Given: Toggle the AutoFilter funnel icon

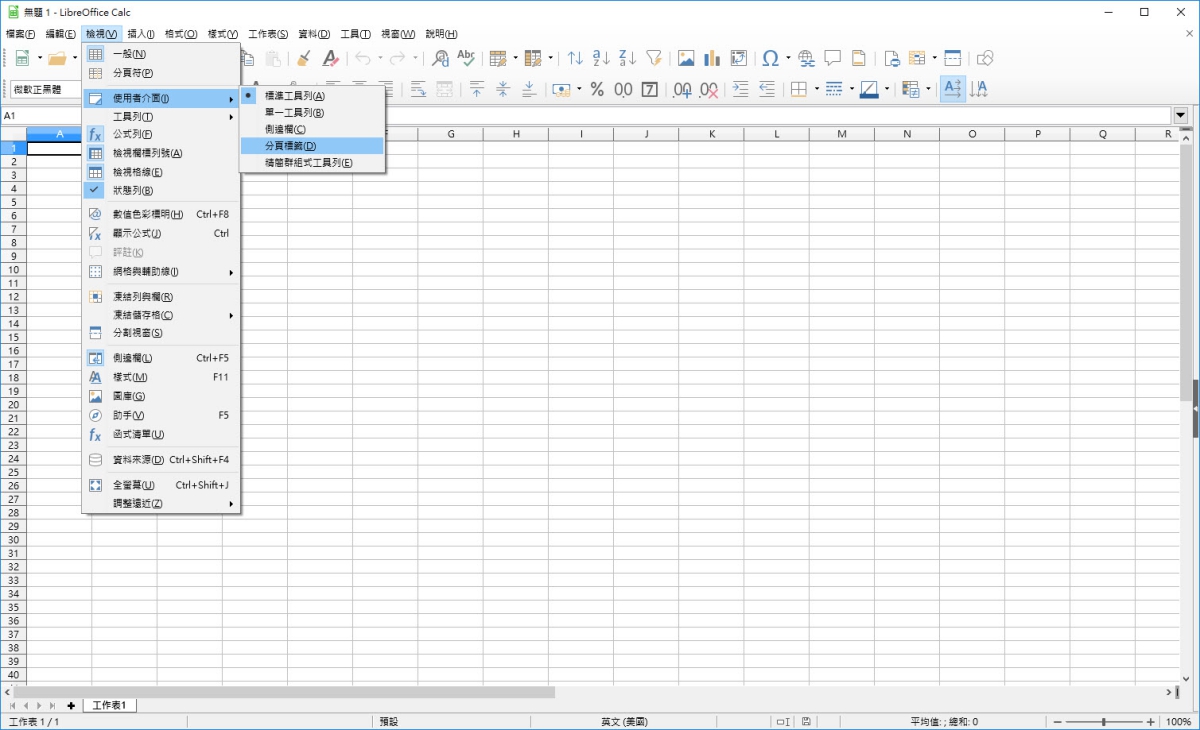Looking at the screenshot, I should [x=653, y=58].
